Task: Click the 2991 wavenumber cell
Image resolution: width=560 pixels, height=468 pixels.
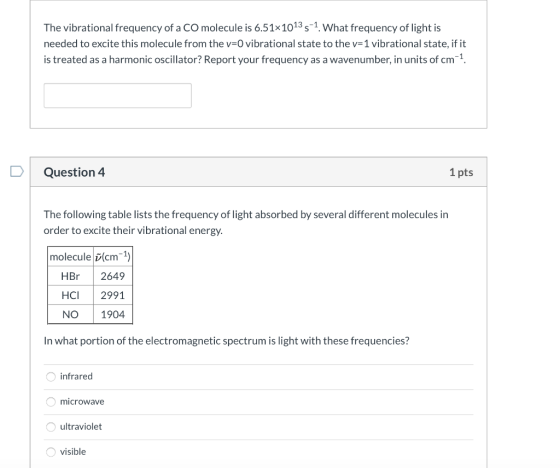Action: 113,295
